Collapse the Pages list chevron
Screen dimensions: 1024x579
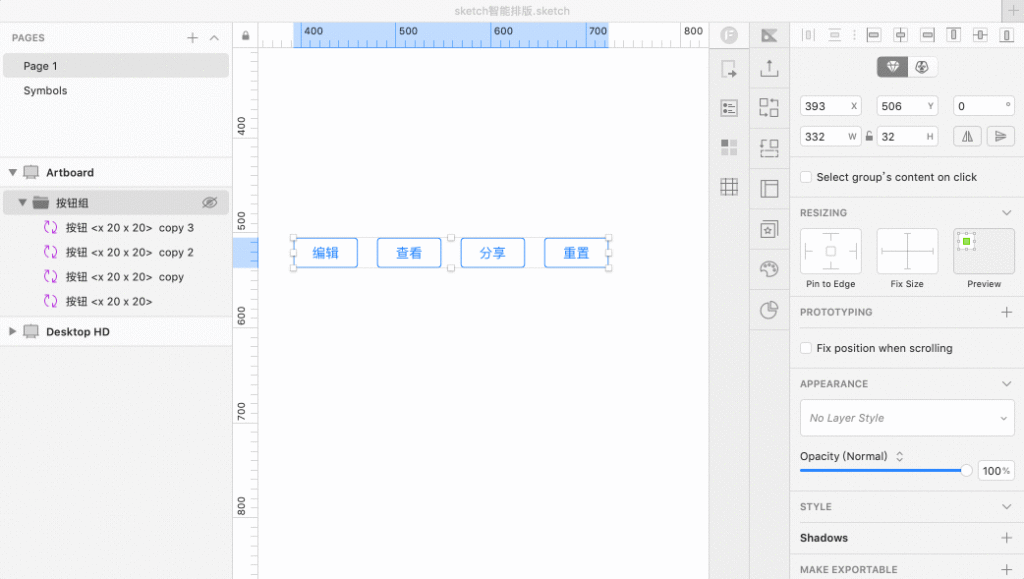coord(214,38)
